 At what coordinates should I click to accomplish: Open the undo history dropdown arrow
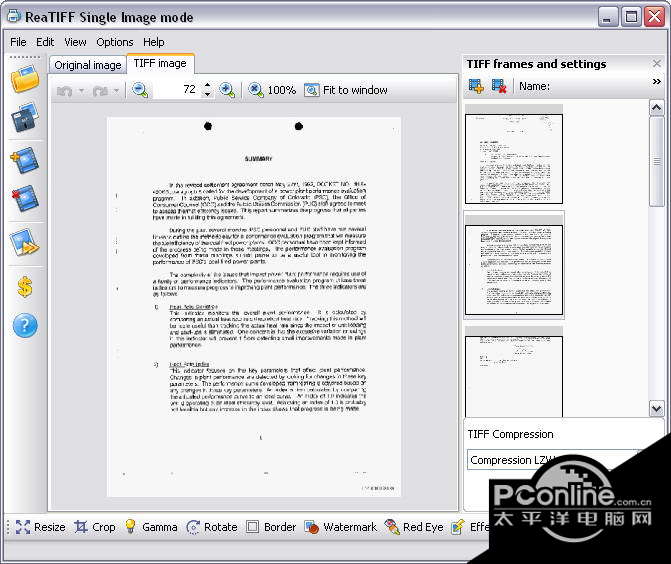coord(81,90)
